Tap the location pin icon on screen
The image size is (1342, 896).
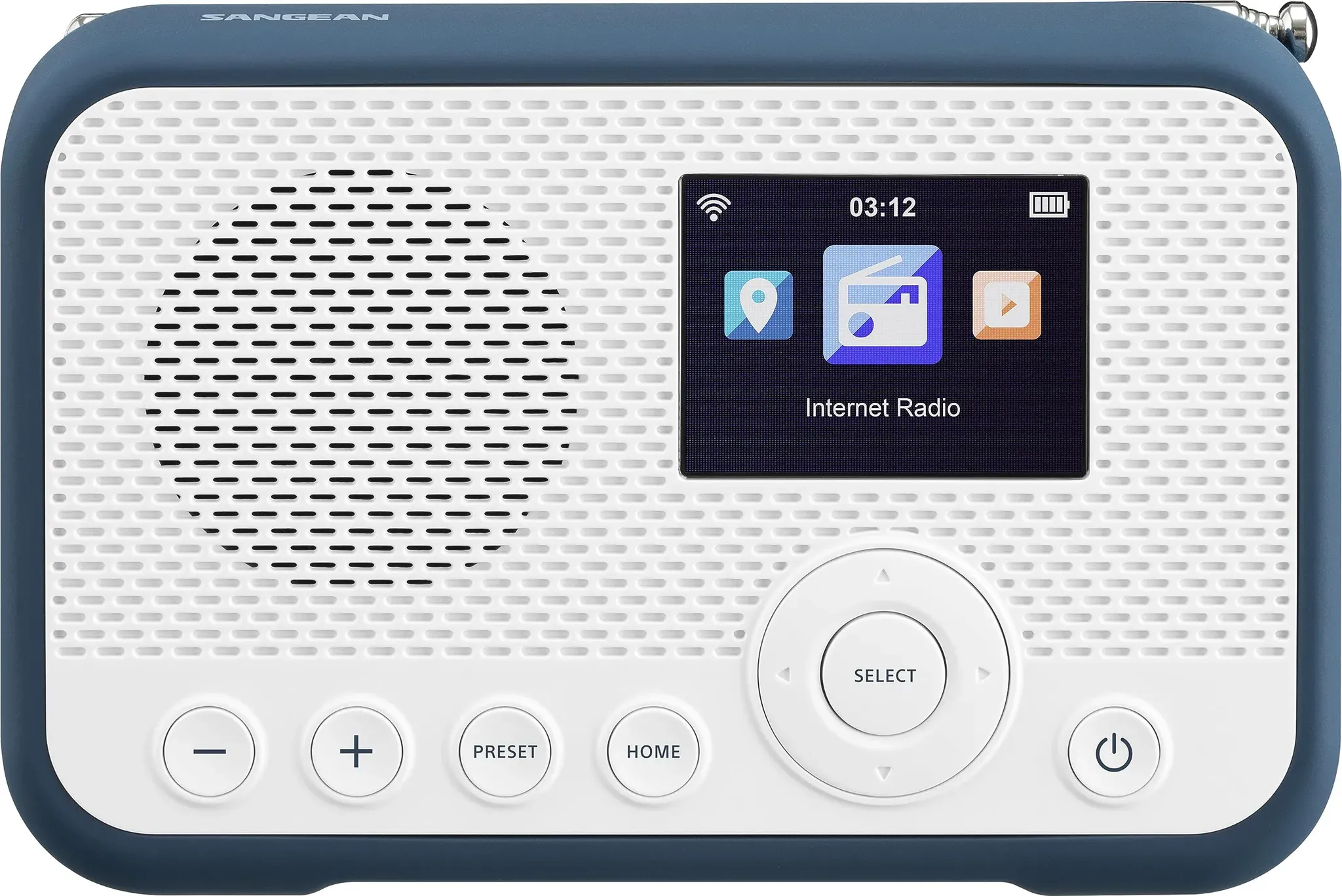758,305
